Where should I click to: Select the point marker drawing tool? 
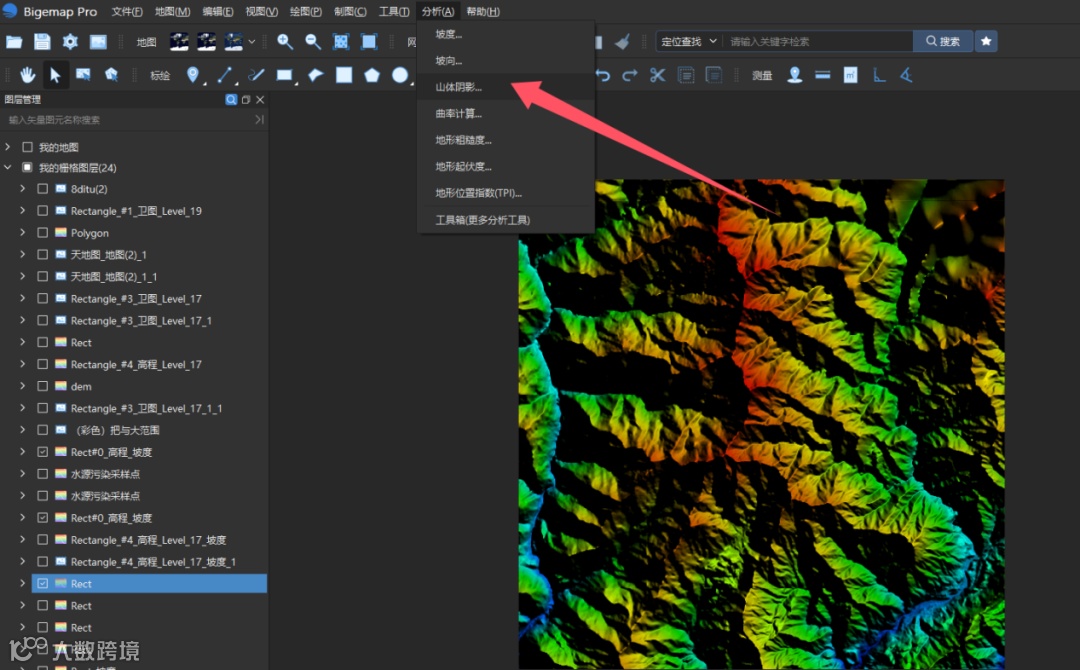tap(192, 75)
